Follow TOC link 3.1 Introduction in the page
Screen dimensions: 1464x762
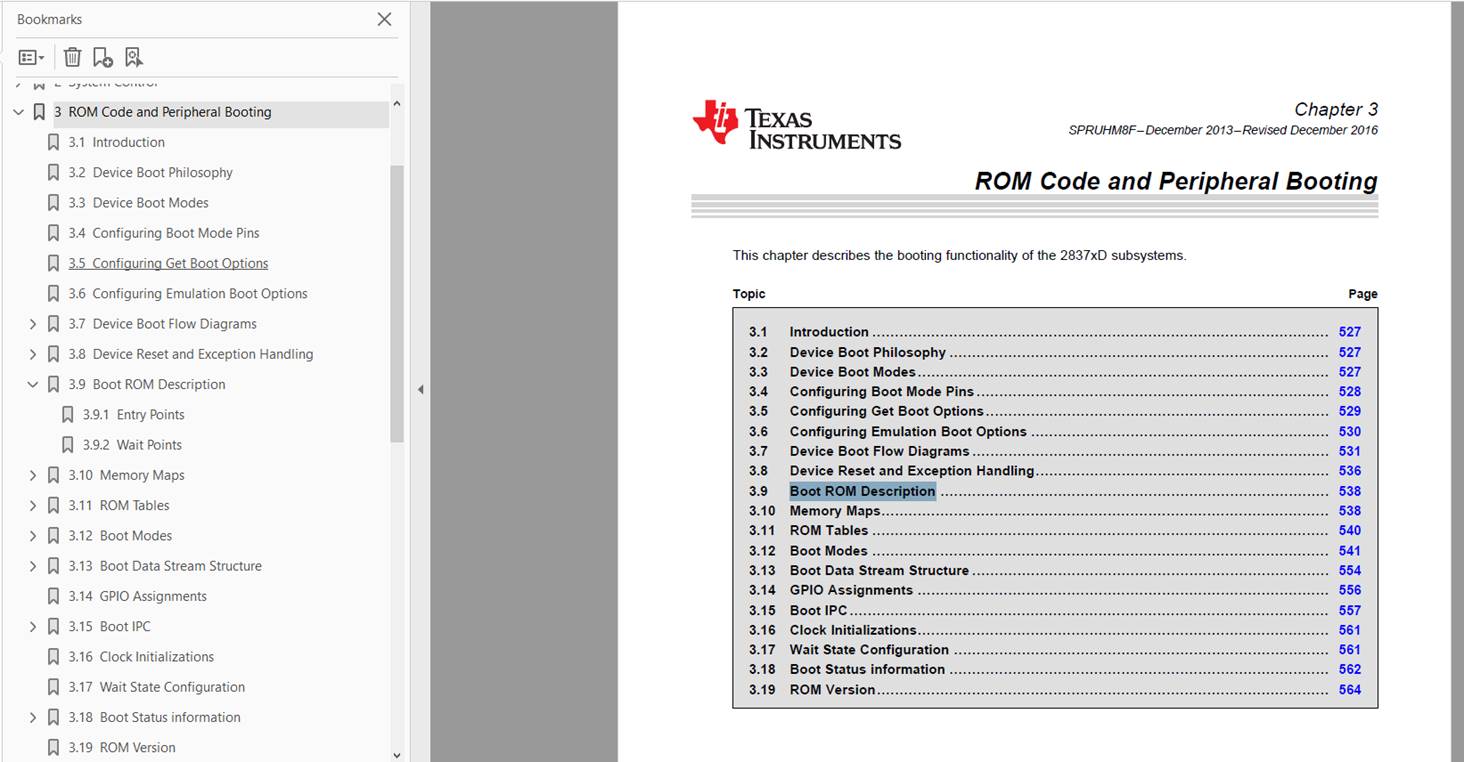[829, 332]
